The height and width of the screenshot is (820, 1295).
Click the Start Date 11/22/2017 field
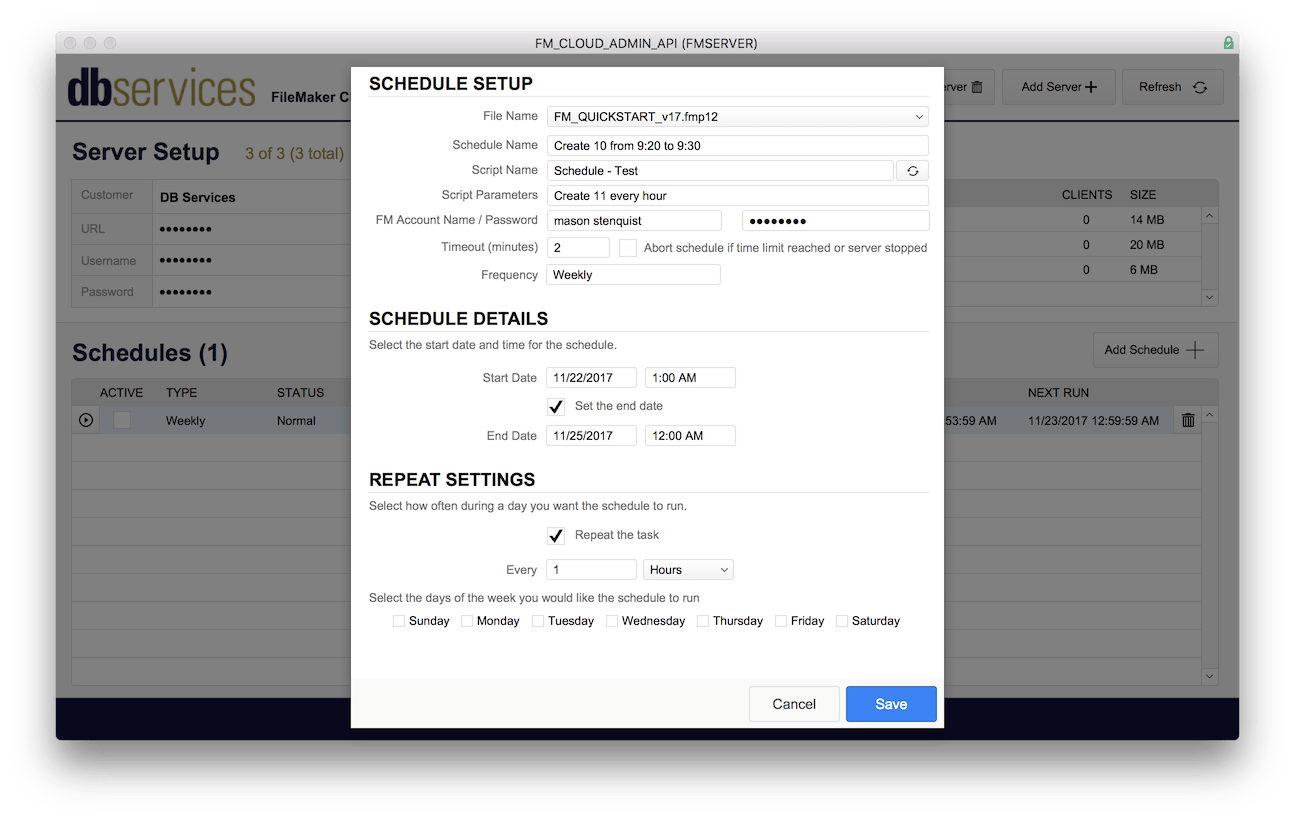coord(591,378)
